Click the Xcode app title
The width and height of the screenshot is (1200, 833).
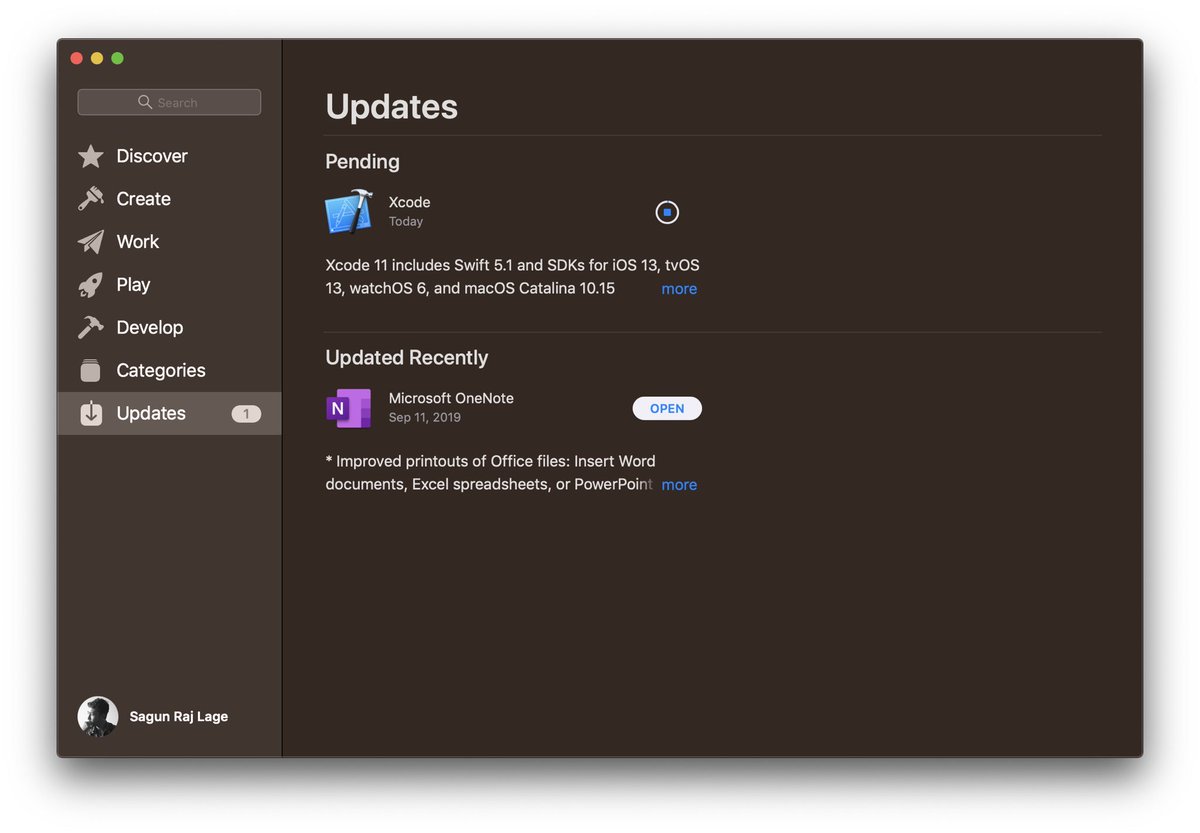coord(409,202)
